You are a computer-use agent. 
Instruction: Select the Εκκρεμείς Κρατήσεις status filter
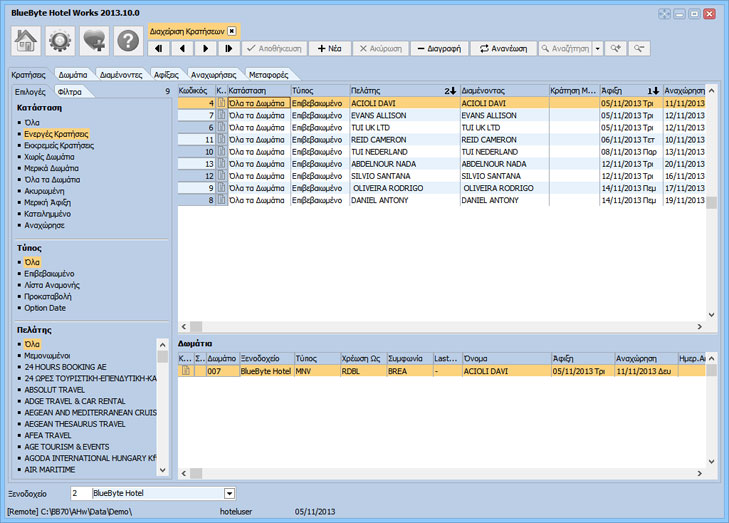point(59,146)
